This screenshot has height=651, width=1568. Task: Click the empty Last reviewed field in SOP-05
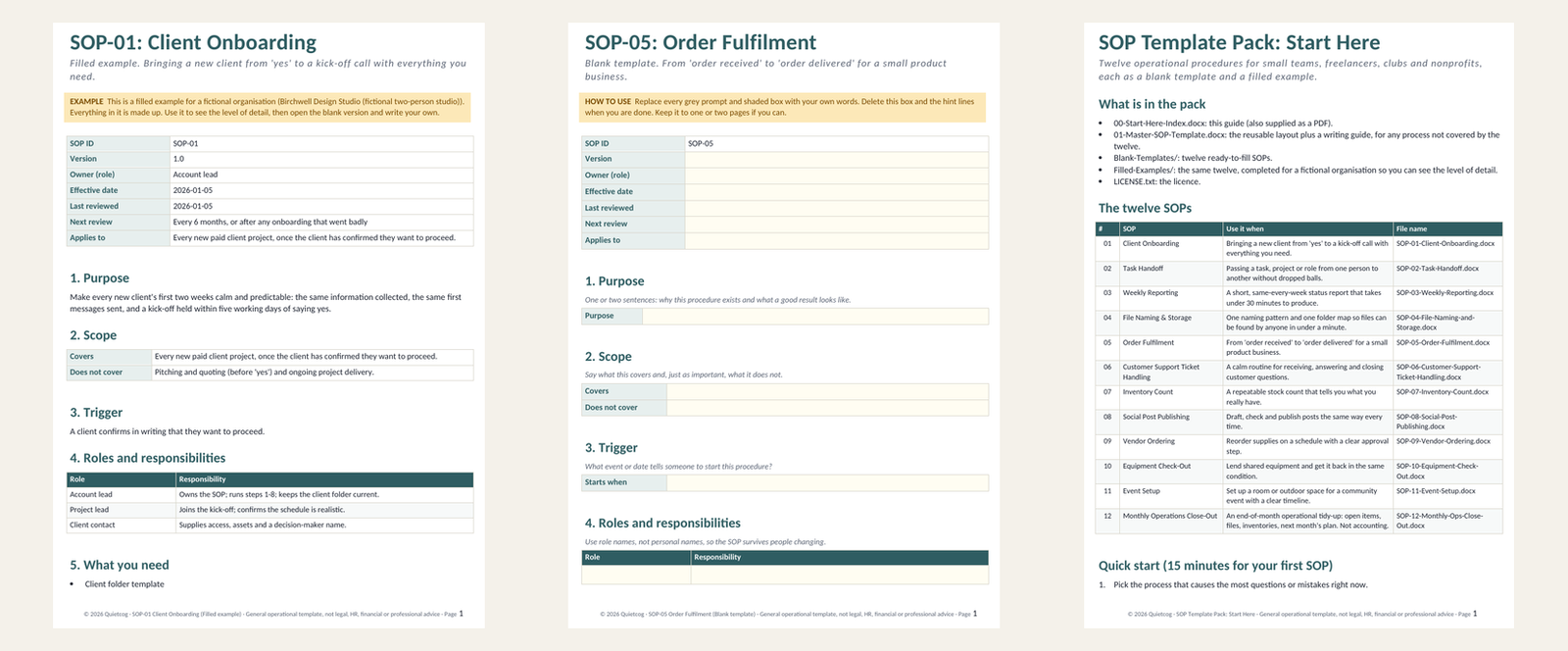(837, 208)
